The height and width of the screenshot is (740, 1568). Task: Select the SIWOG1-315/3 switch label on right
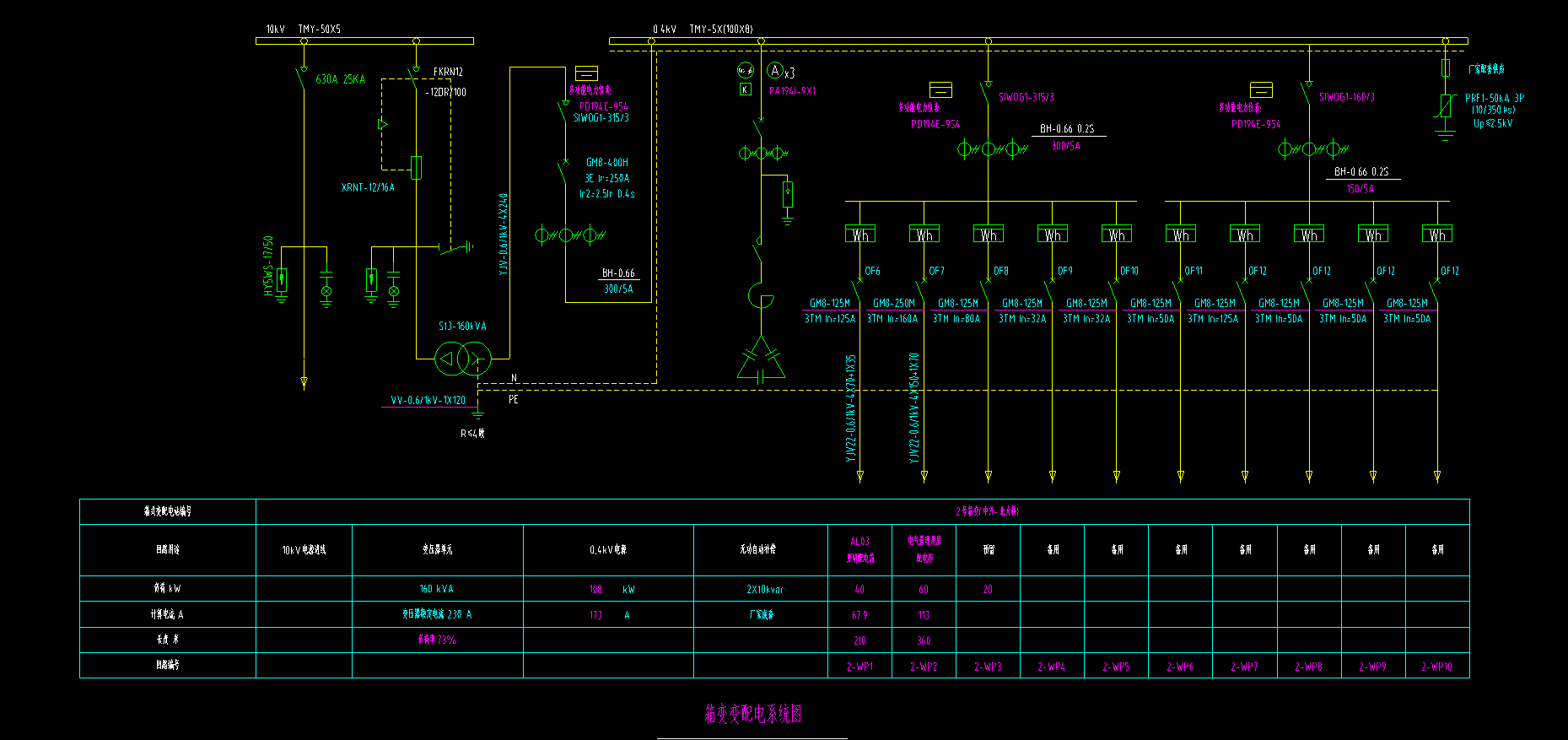tap(1026, 97)
